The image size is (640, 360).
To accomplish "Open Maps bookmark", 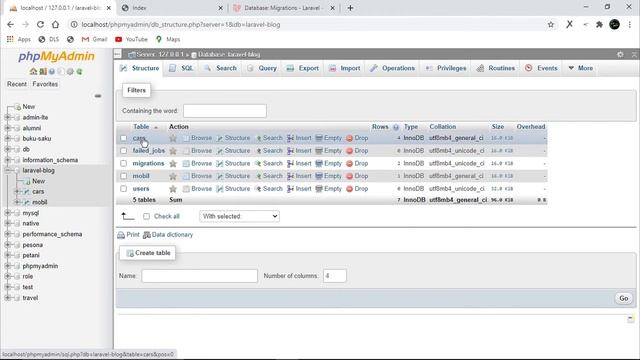I will [168, 39].
